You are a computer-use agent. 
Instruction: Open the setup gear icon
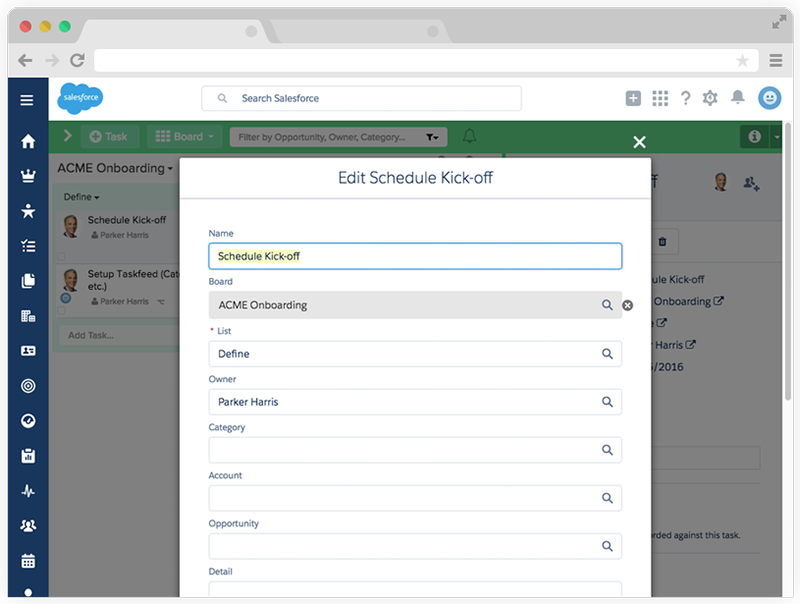click(x=710, y=98)
